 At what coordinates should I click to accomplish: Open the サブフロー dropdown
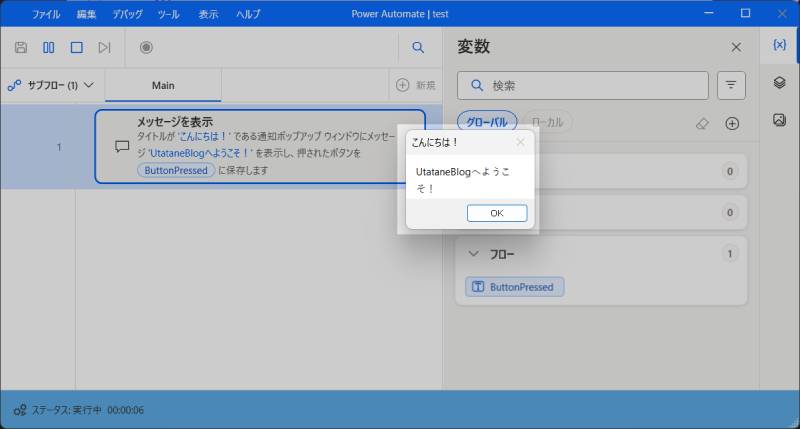[51, 85]
